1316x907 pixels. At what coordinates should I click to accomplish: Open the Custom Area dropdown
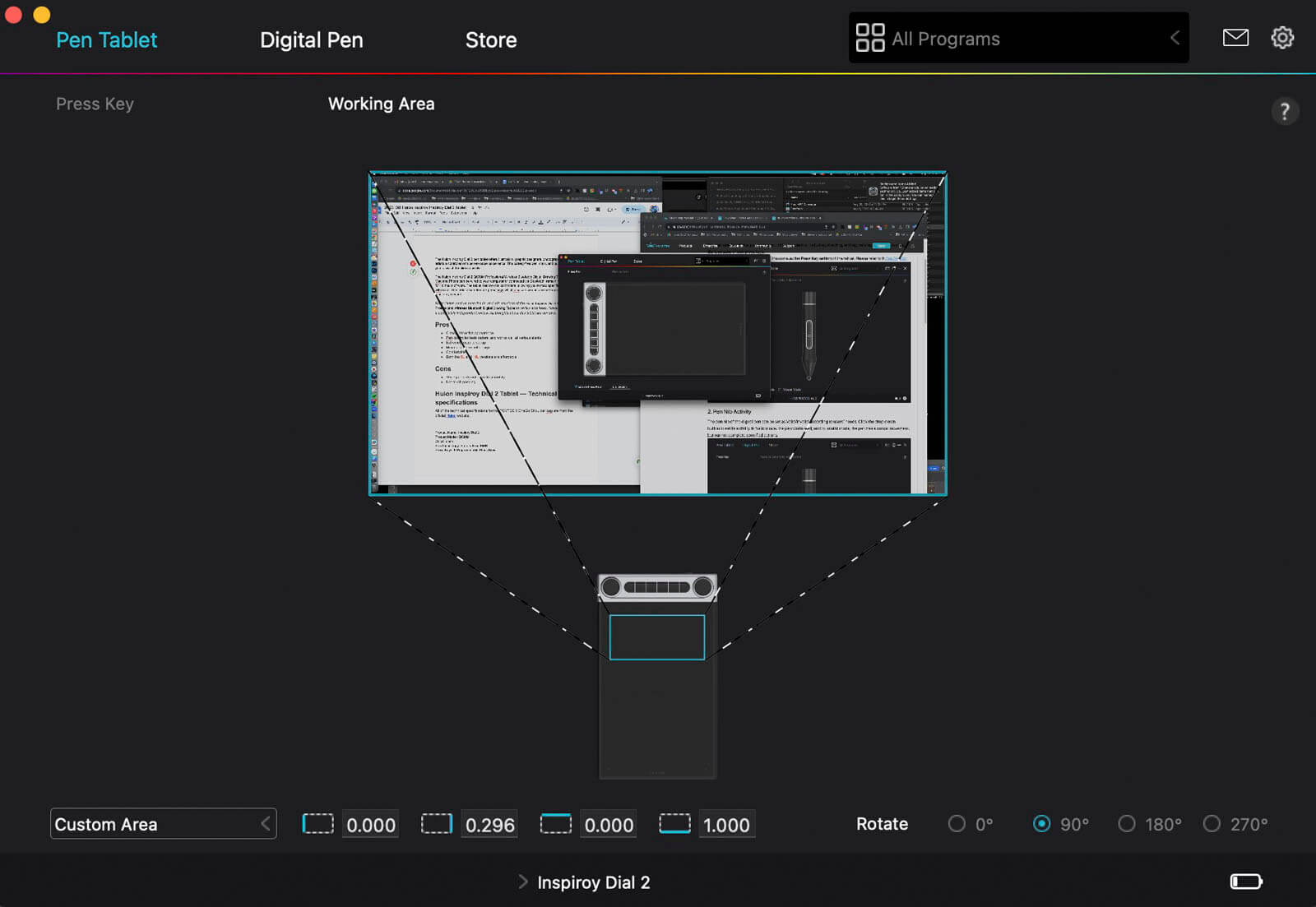point(163,824)
